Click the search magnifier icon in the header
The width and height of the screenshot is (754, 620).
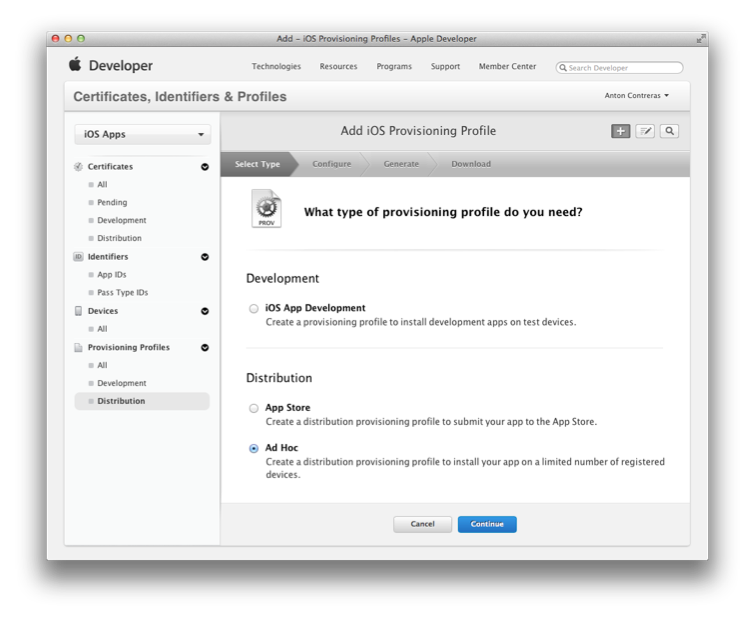click(670, 131)
